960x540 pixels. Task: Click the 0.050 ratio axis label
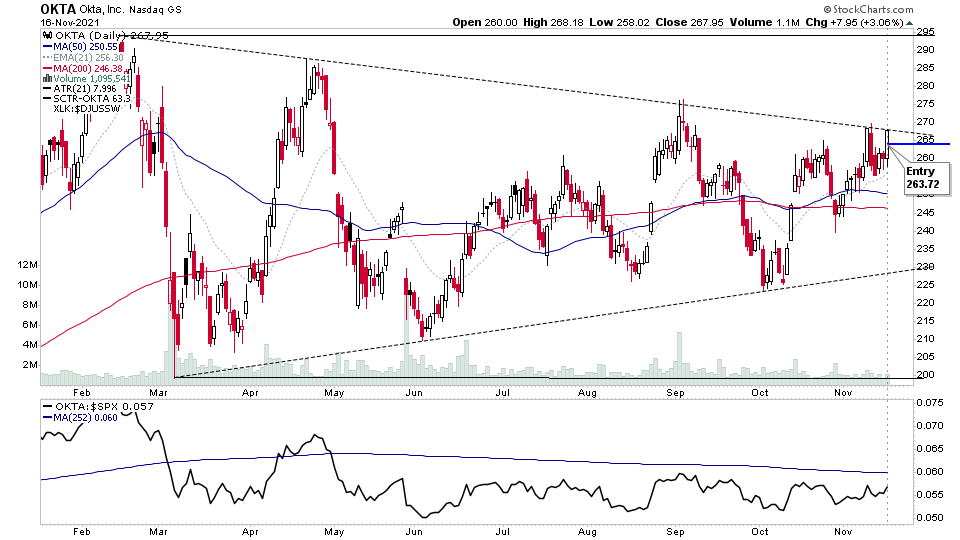(x=929, y=518)
